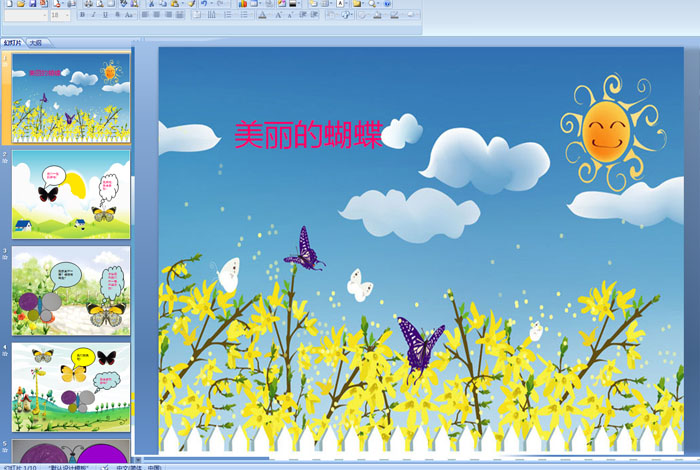The height and width of the screenshot is (470, 700).
Task: Click the text box A icon
Action: (x=341, y=4)
